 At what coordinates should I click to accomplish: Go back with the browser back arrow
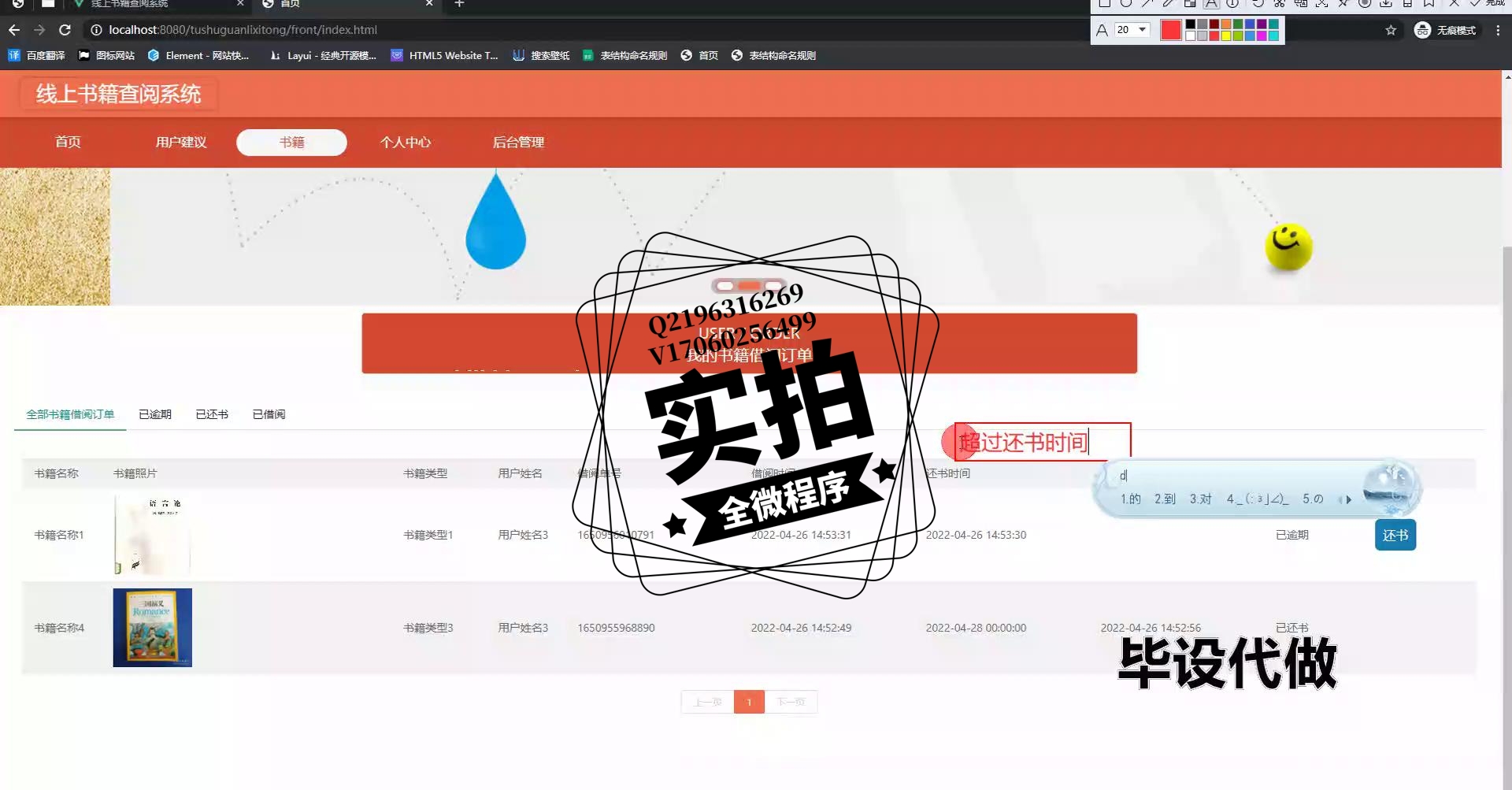pyautogui.click(x=14, y=30)
